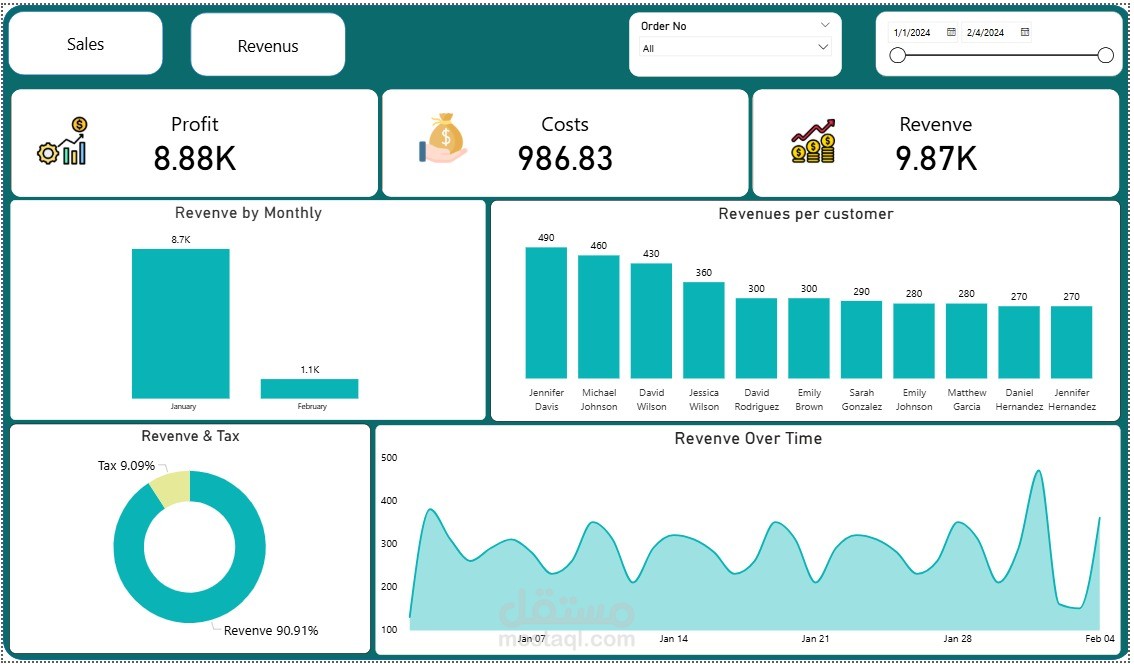Open the end date calendar picker icon

1025,32
